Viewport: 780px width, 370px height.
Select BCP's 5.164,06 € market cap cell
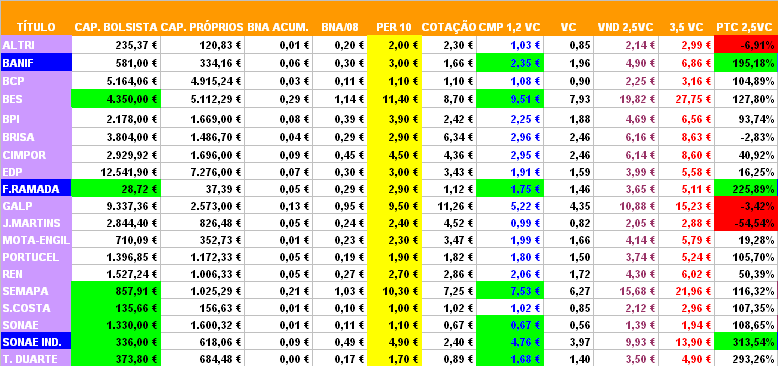116,81
